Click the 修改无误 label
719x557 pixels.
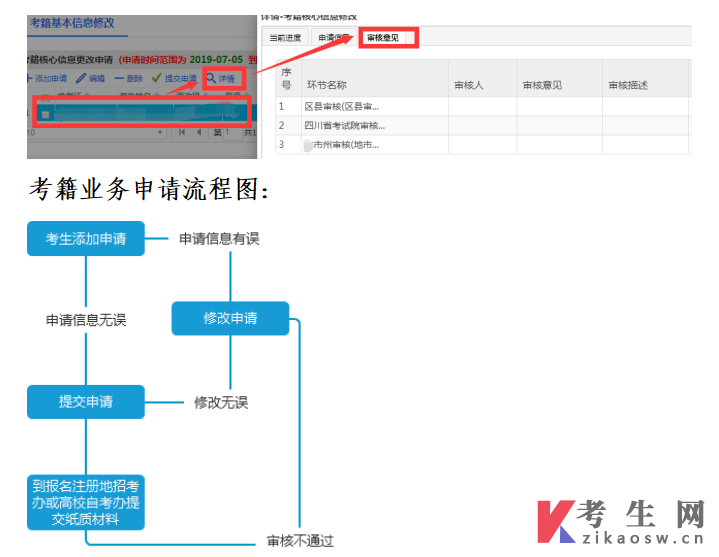click(x=221, y=403)
